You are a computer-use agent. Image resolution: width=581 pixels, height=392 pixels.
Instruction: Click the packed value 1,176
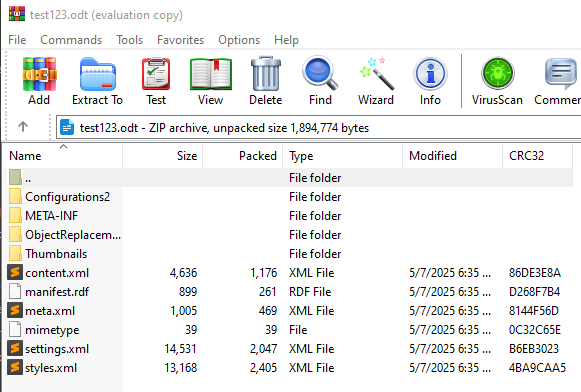point(263,273)
